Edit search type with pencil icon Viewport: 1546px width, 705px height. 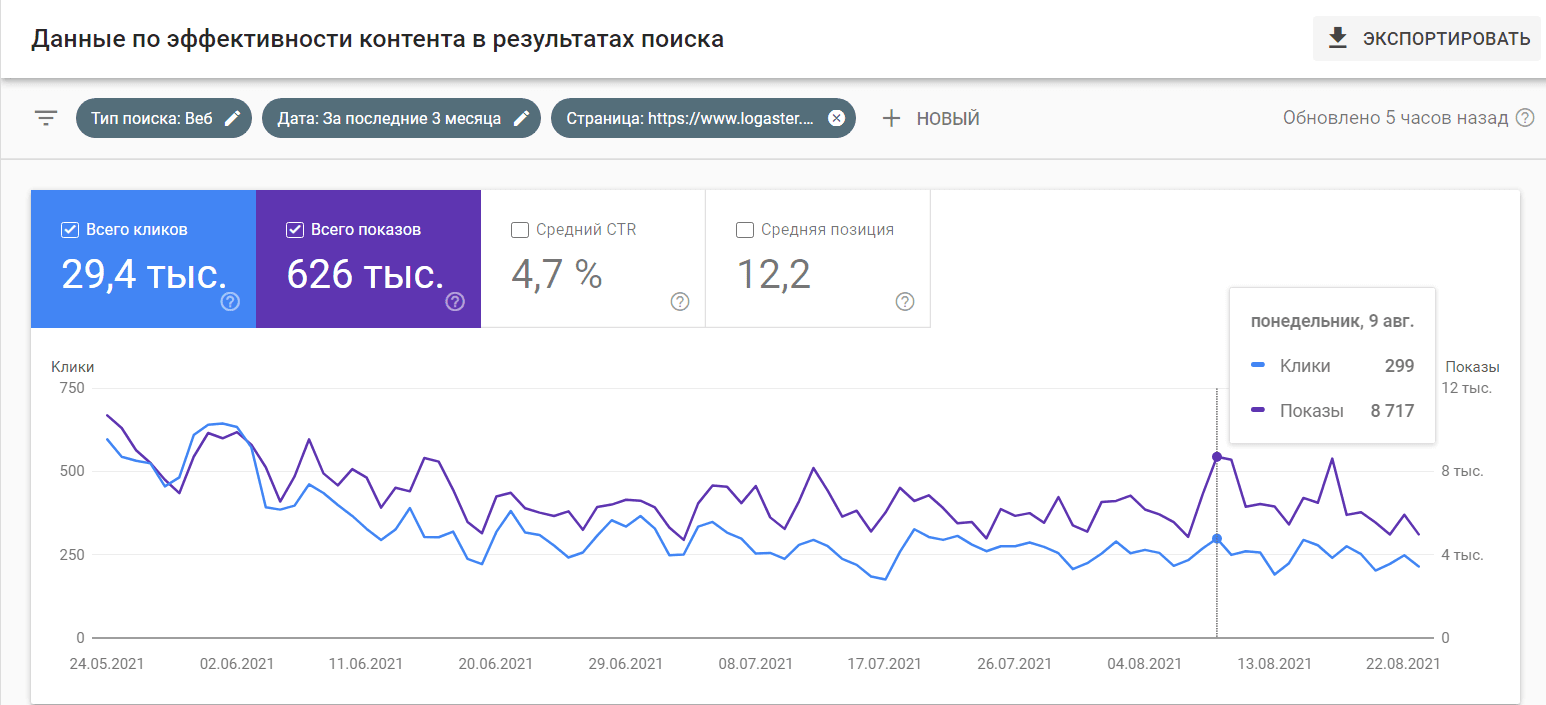click(x=232, y=118)
